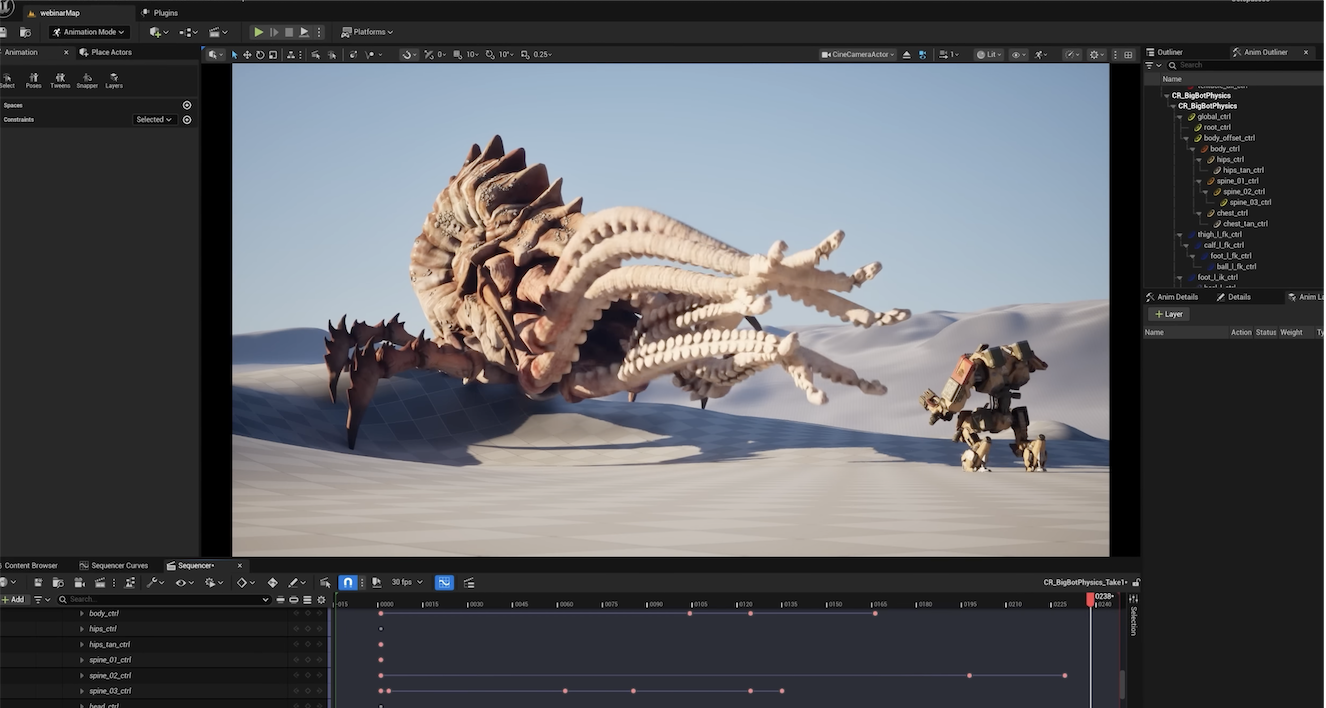The height and width of the screenshot is (708, 1326).
Task: Switch to the Sequencer Curves tab
Action: (x=119, y=566)
